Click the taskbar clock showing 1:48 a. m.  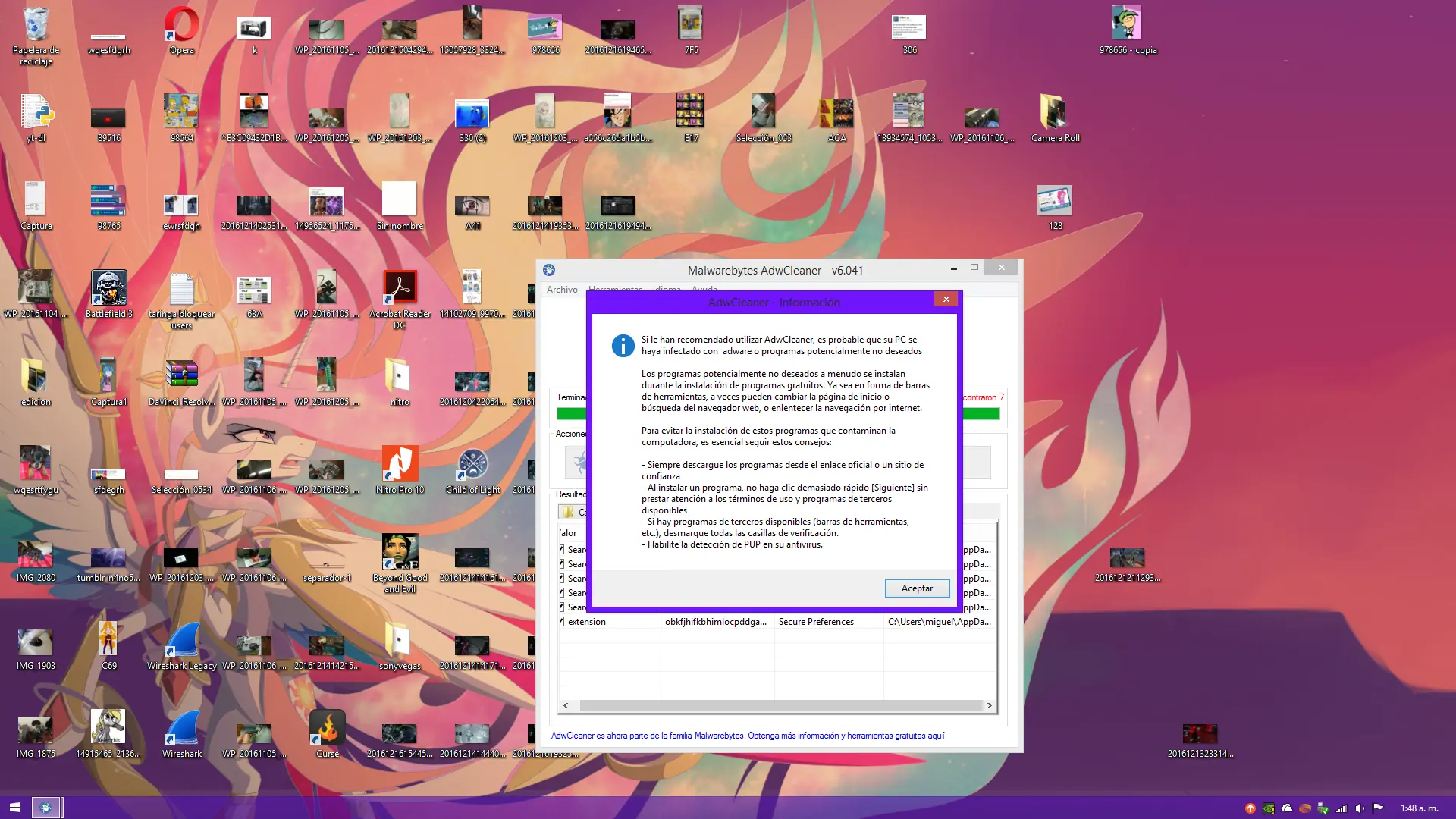tap(1419, 808)
